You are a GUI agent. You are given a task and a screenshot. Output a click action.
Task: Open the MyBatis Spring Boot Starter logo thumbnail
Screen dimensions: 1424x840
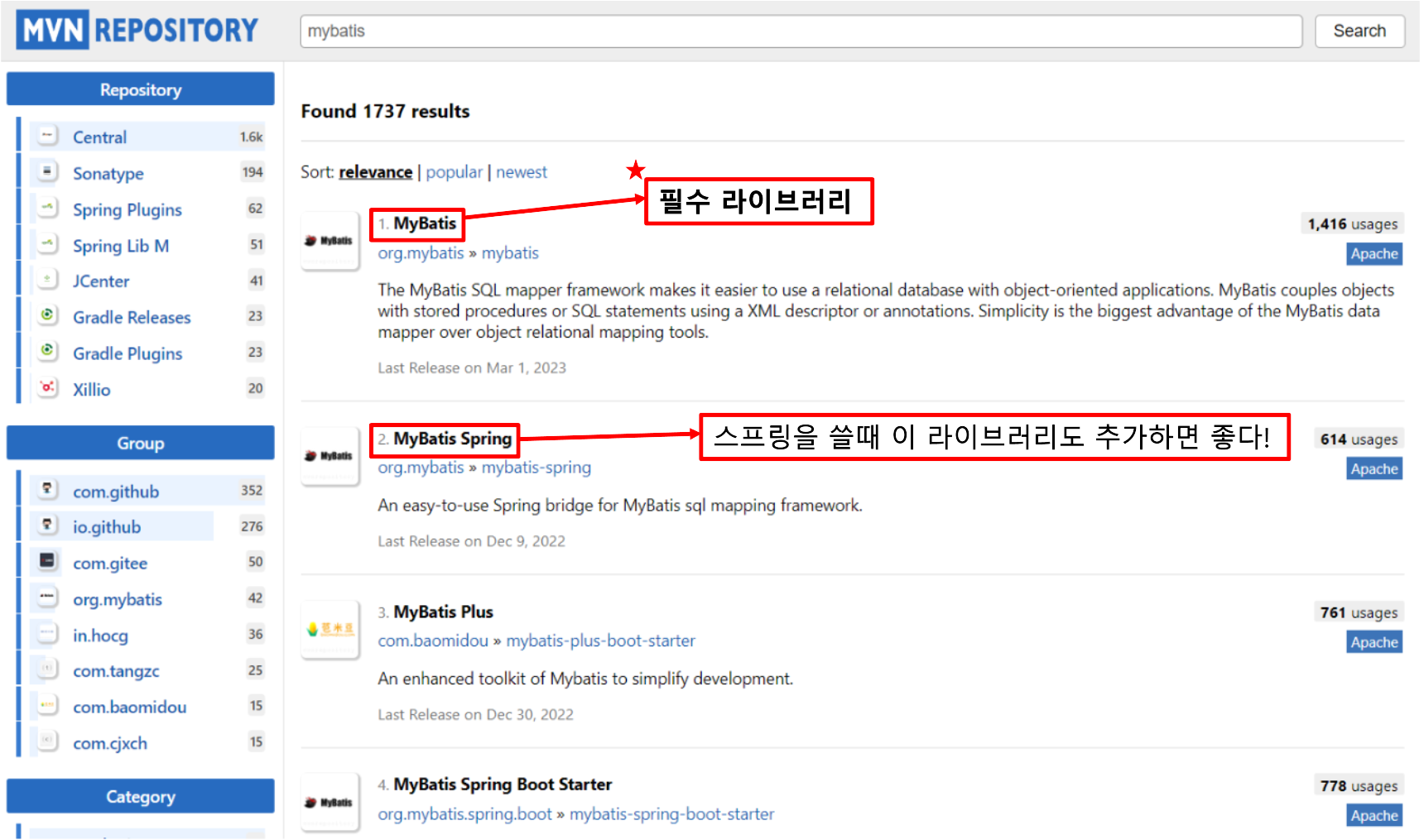330,802
